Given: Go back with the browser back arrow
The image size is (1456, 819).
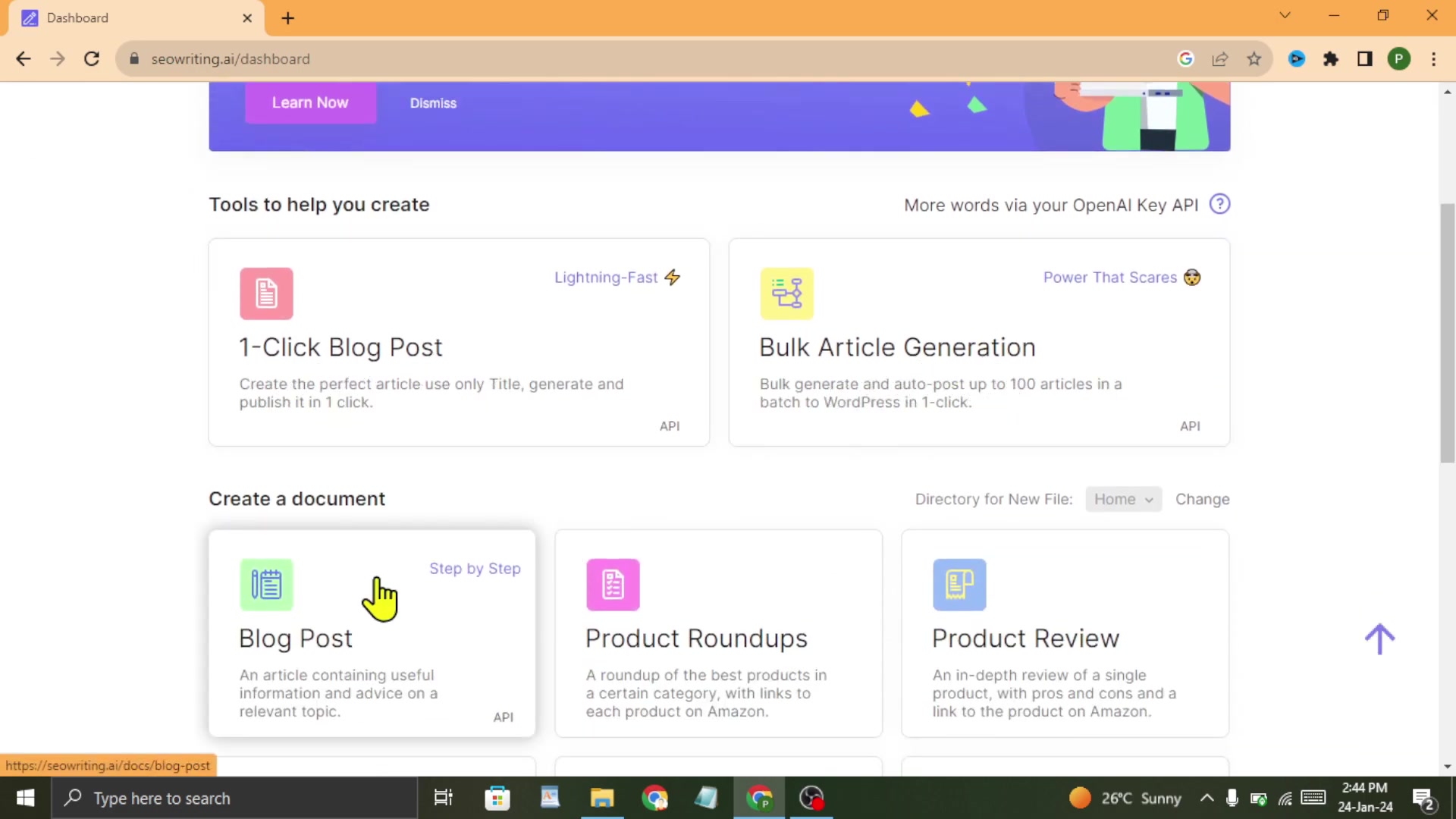Looking at the screenshot, I should [x=24, y=59].
